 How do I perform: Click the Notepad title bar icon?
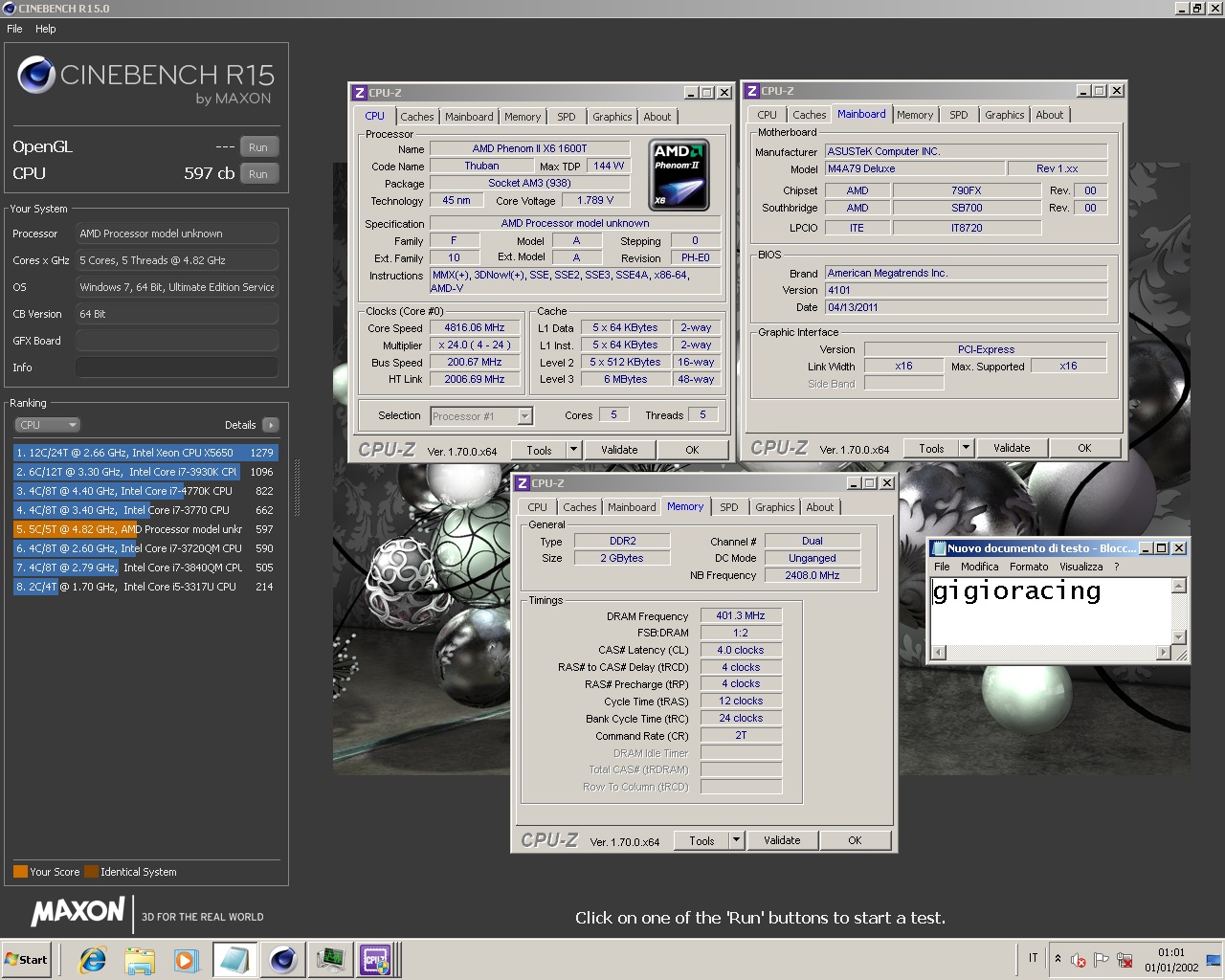coord(938,548)
